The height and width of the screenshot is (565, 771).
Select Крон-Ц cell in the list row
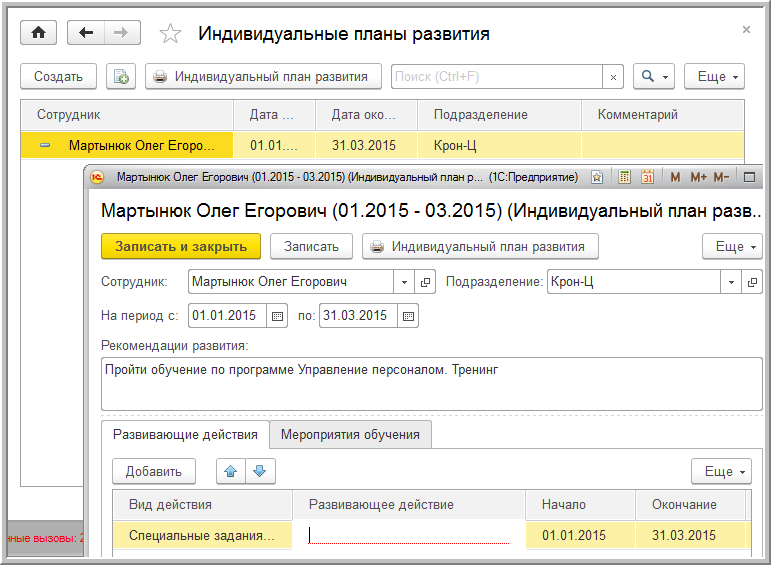pyautogui.click(x=499, y=146)
